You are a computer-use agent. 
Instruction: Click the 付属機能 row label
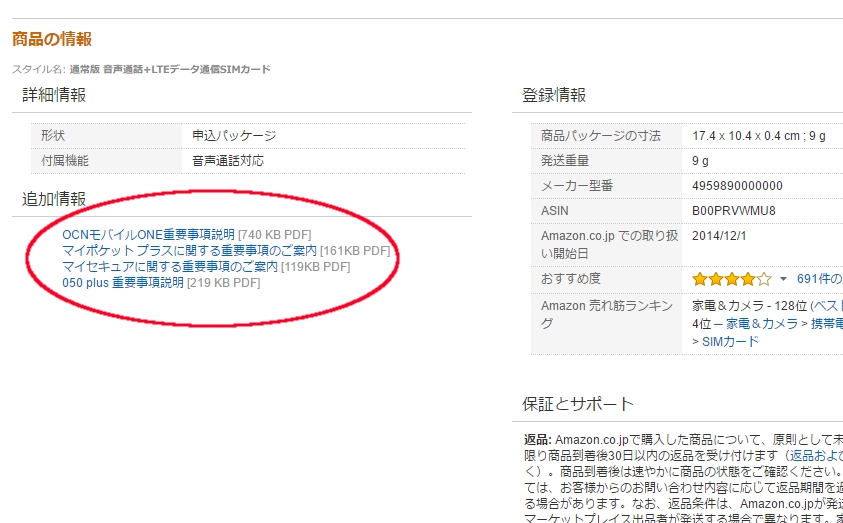(65, 161)
